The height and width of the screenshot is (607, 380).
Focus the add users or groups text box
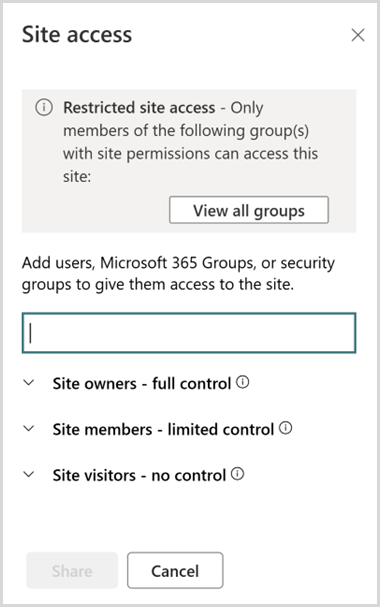(x=189, y=333)
